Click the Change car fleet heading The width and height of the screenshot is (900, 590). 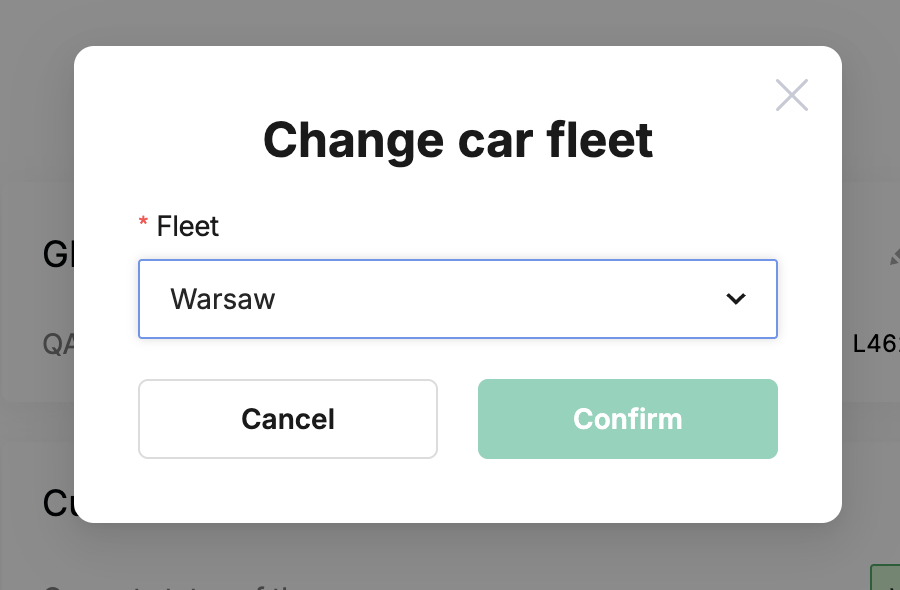coord(457,141)
